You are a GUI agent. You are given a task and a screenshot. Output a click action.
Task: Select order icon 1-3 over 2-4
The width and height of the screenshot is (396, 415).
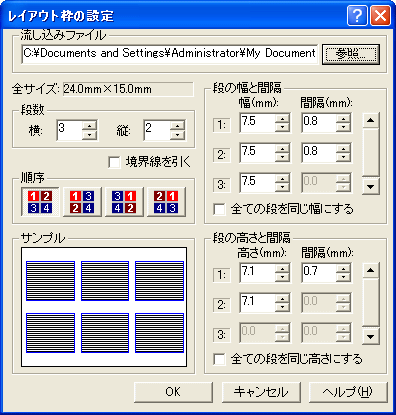click(82, 202)
